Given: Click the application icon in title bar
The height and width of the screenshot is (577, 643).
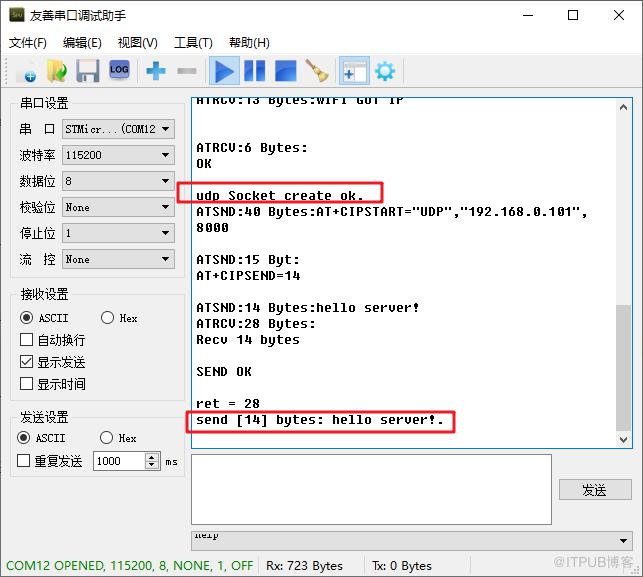Looking at the screenshot, I should [17, 15].
